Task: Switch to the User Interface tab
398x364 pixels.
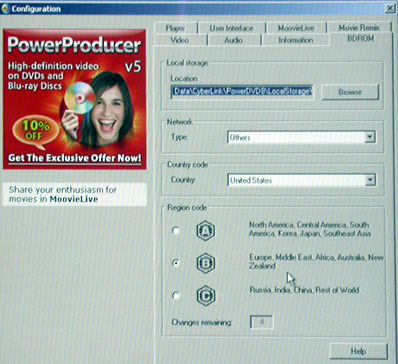Action: click(x=231, y=28)
